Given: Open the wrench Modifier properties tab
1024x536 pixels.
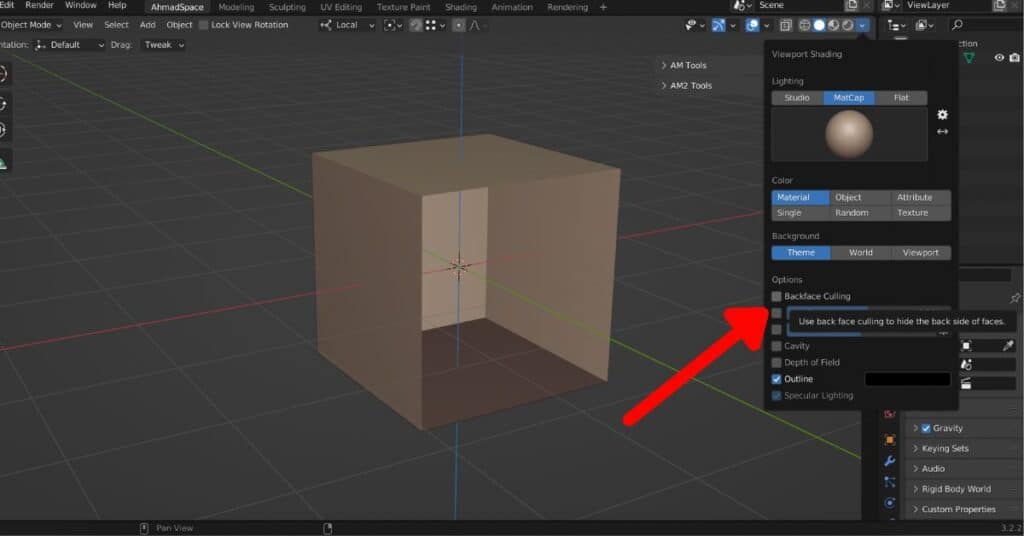Looking at the screenshot, I should 889,461.
